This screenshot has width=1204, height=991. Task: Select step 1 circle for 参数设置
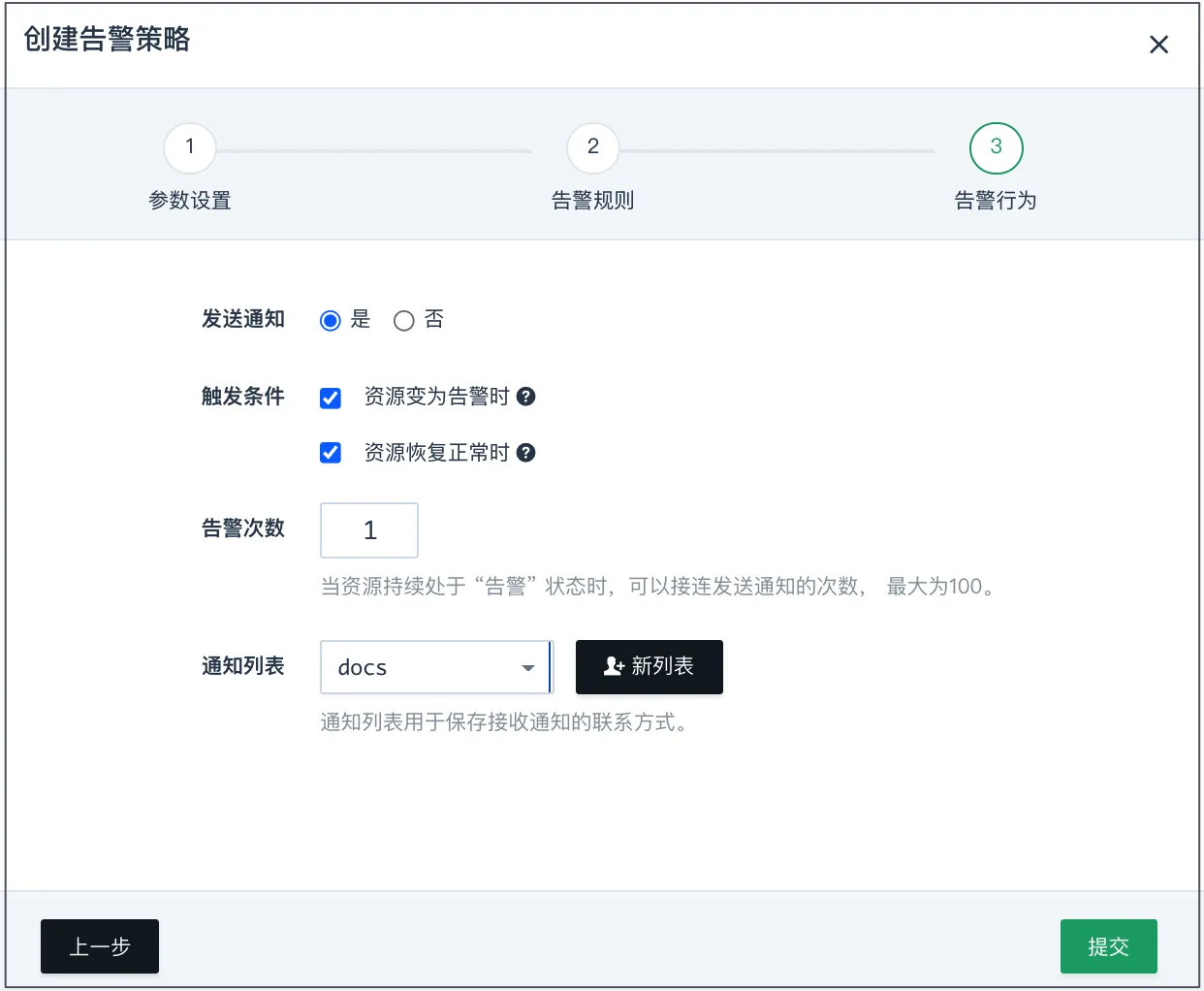click(189, 147)
